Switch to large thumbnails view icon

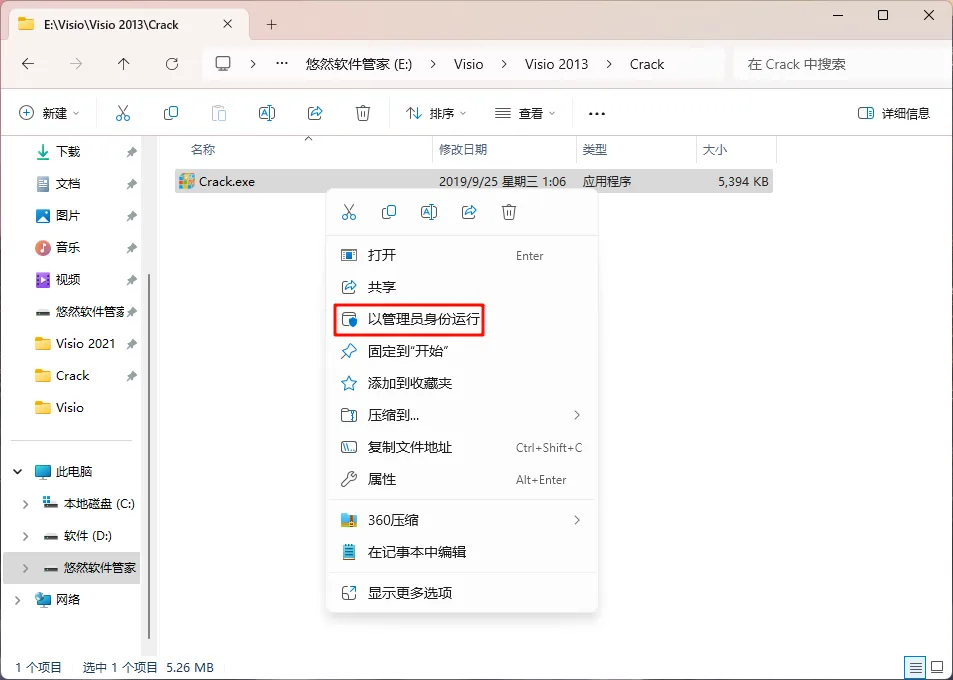(x=938, y=667)
